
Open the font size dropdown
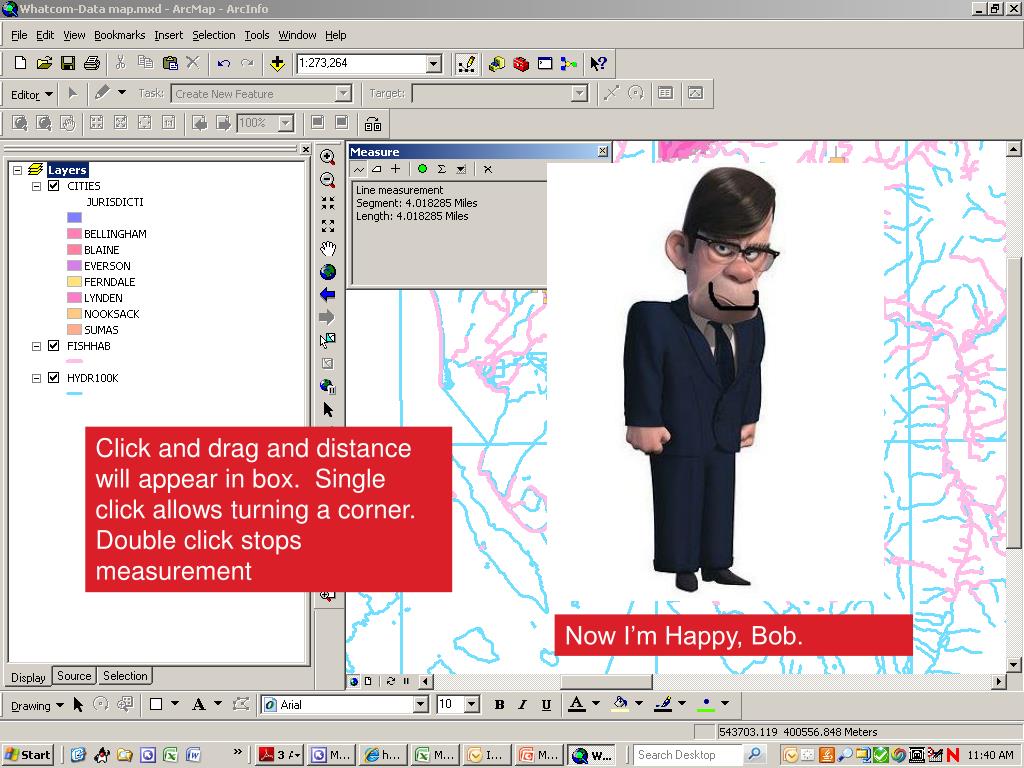[x=472, y=705]
